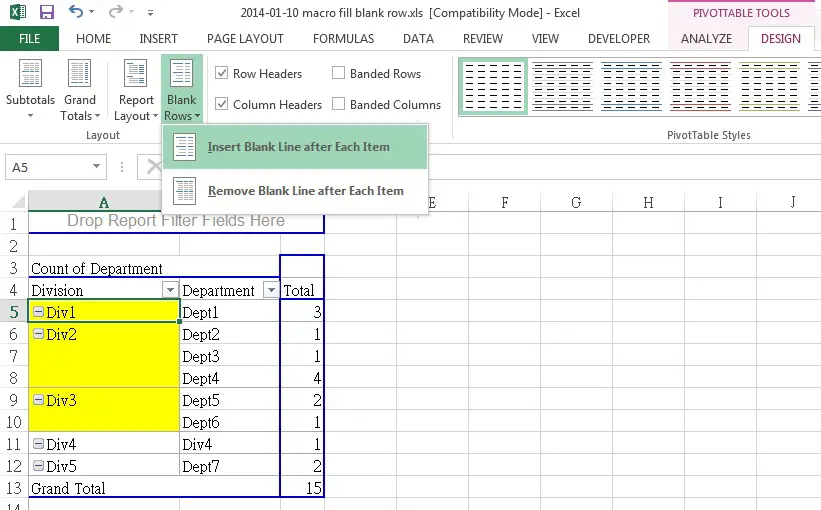Undo the last action
Image resolution: width=821 pixels, height=510 pixels.
[x=76, y=12]
